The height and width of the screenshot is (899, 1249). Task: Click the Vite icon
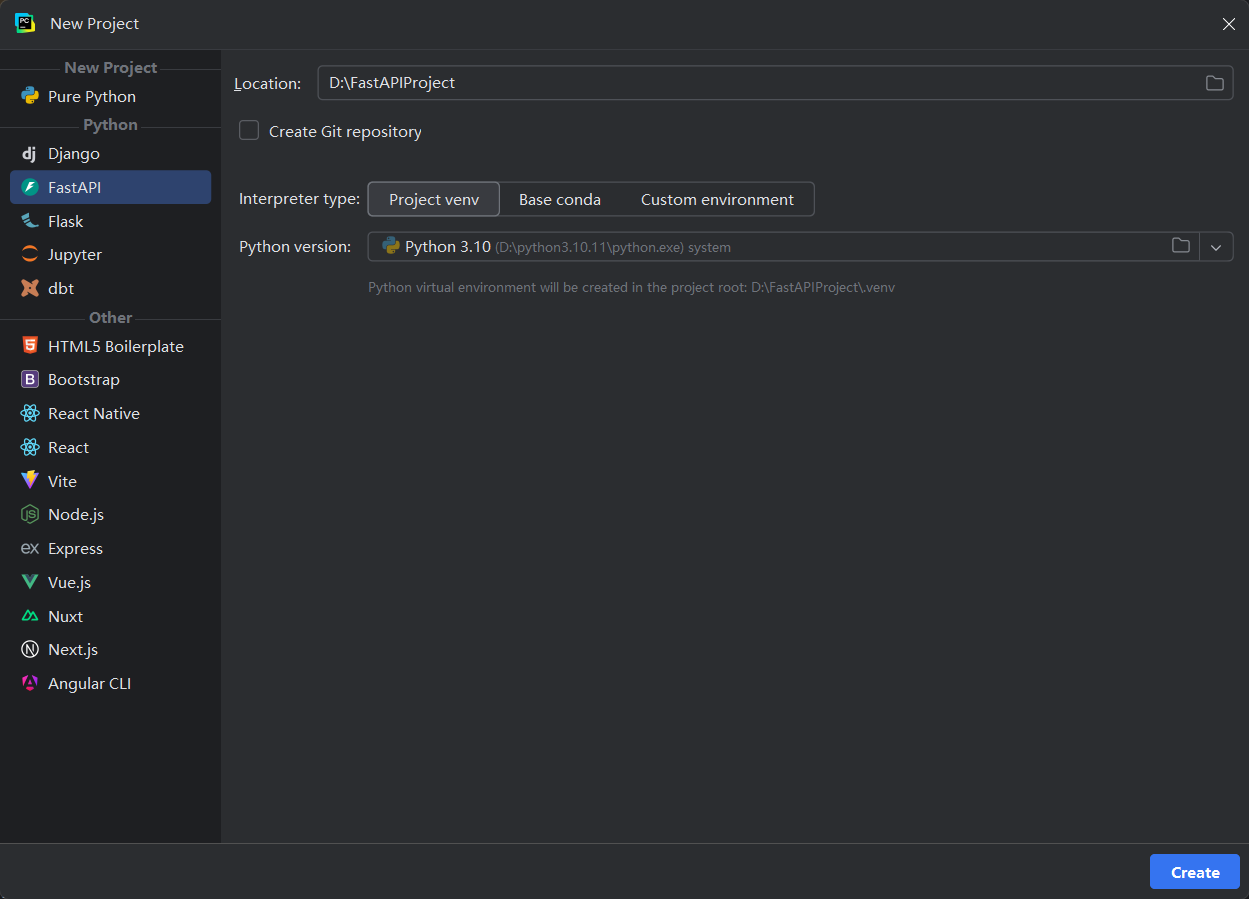pos(29,480)
